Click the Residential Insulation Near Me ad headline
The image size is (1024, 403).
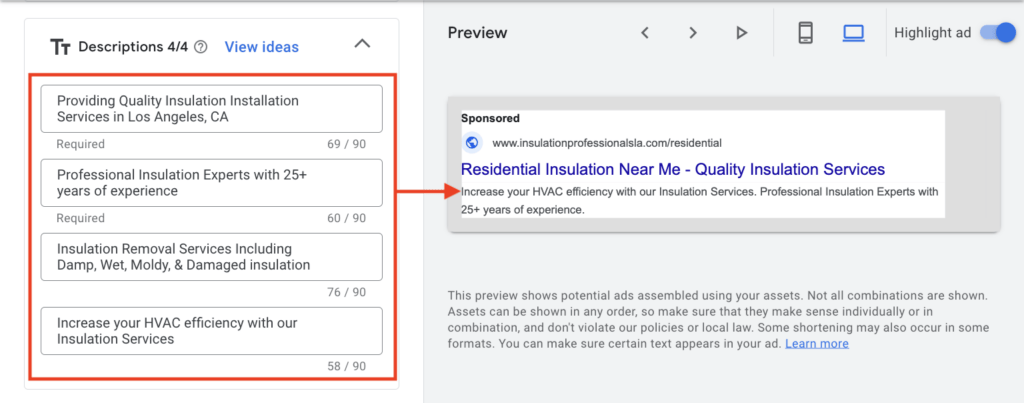[673, 170]
